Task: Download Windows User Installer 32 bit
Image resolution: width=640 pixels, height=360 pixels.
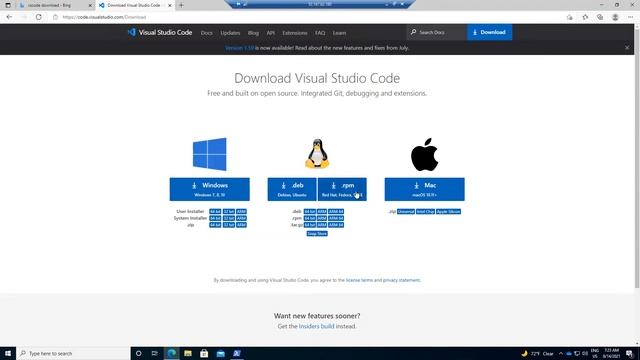Action: tap(229, 211)
